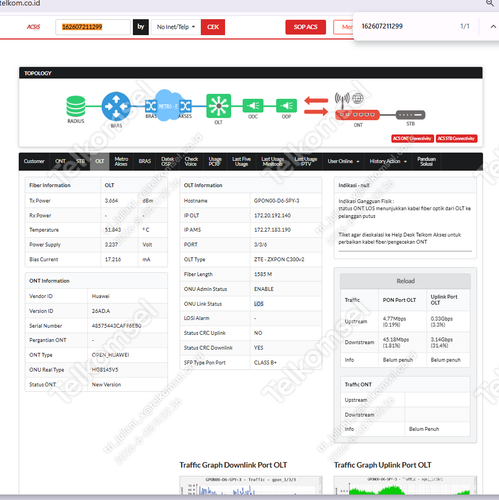
Task: Click the LOS link status value
Action: [x=259, y=304]
